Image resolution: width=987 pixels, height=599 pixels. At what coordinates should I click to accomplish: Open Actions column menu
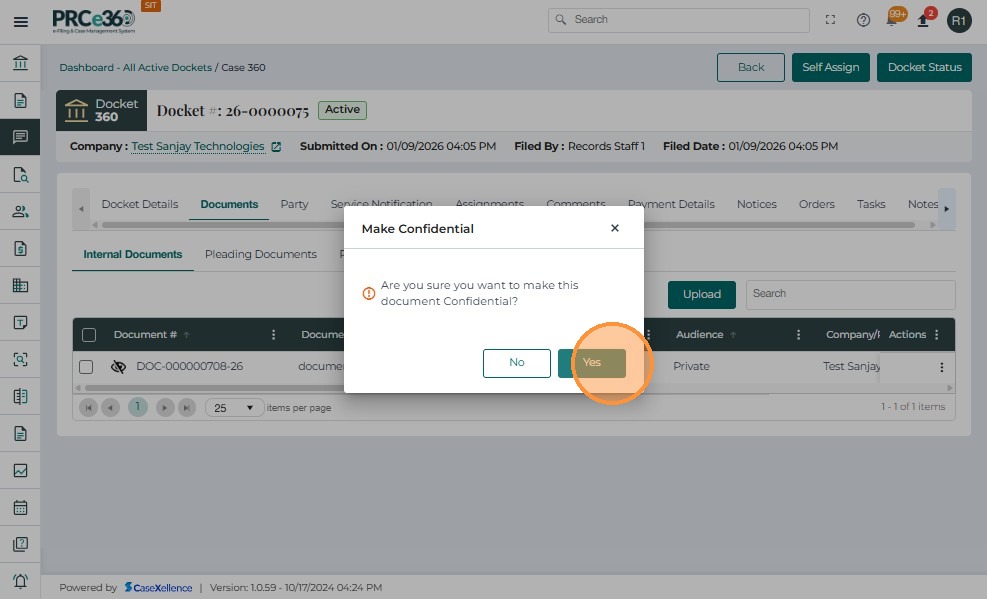(937, 335)
